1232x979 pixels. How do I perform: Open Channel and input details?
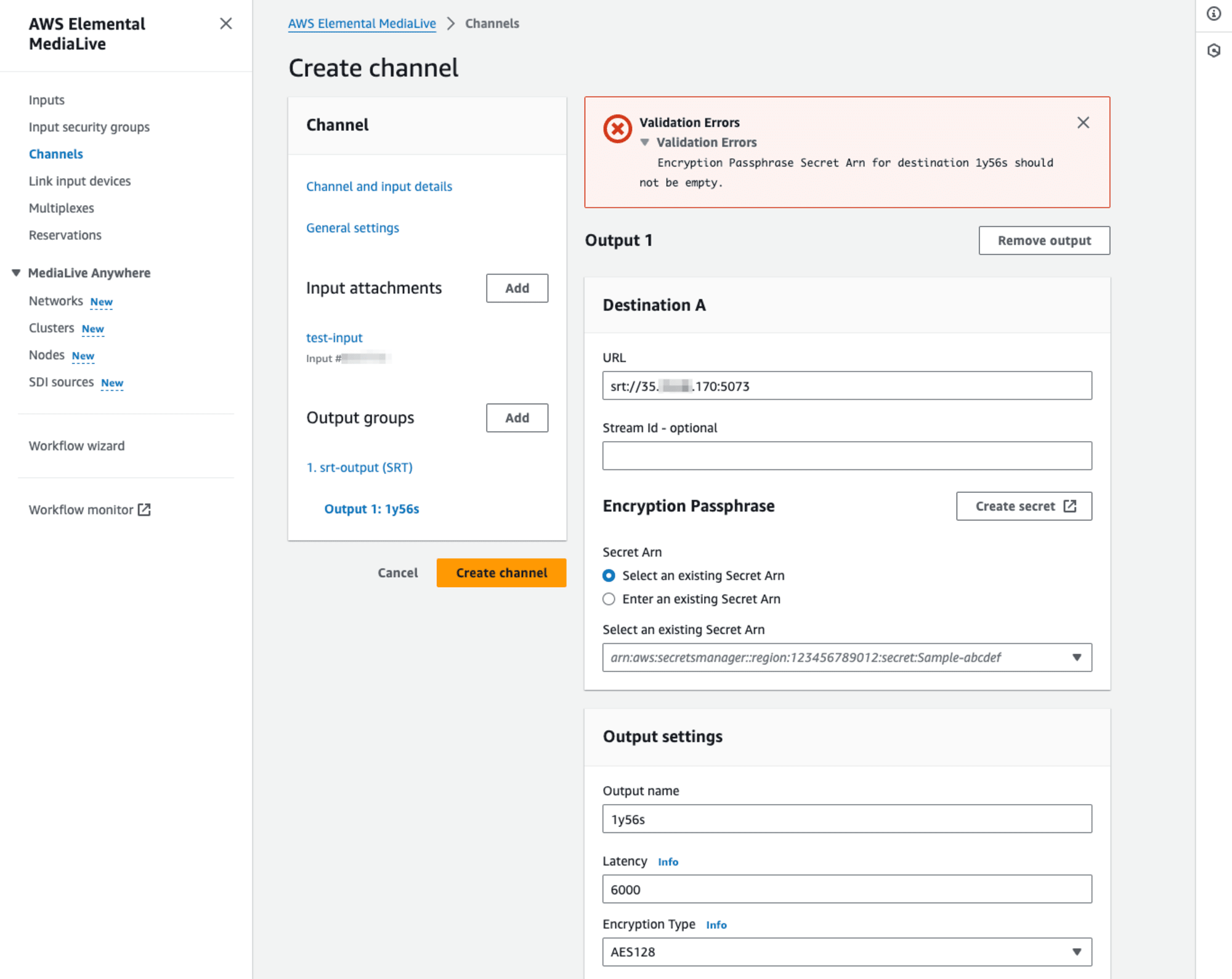pyautogui.click(x=379, y=186)
